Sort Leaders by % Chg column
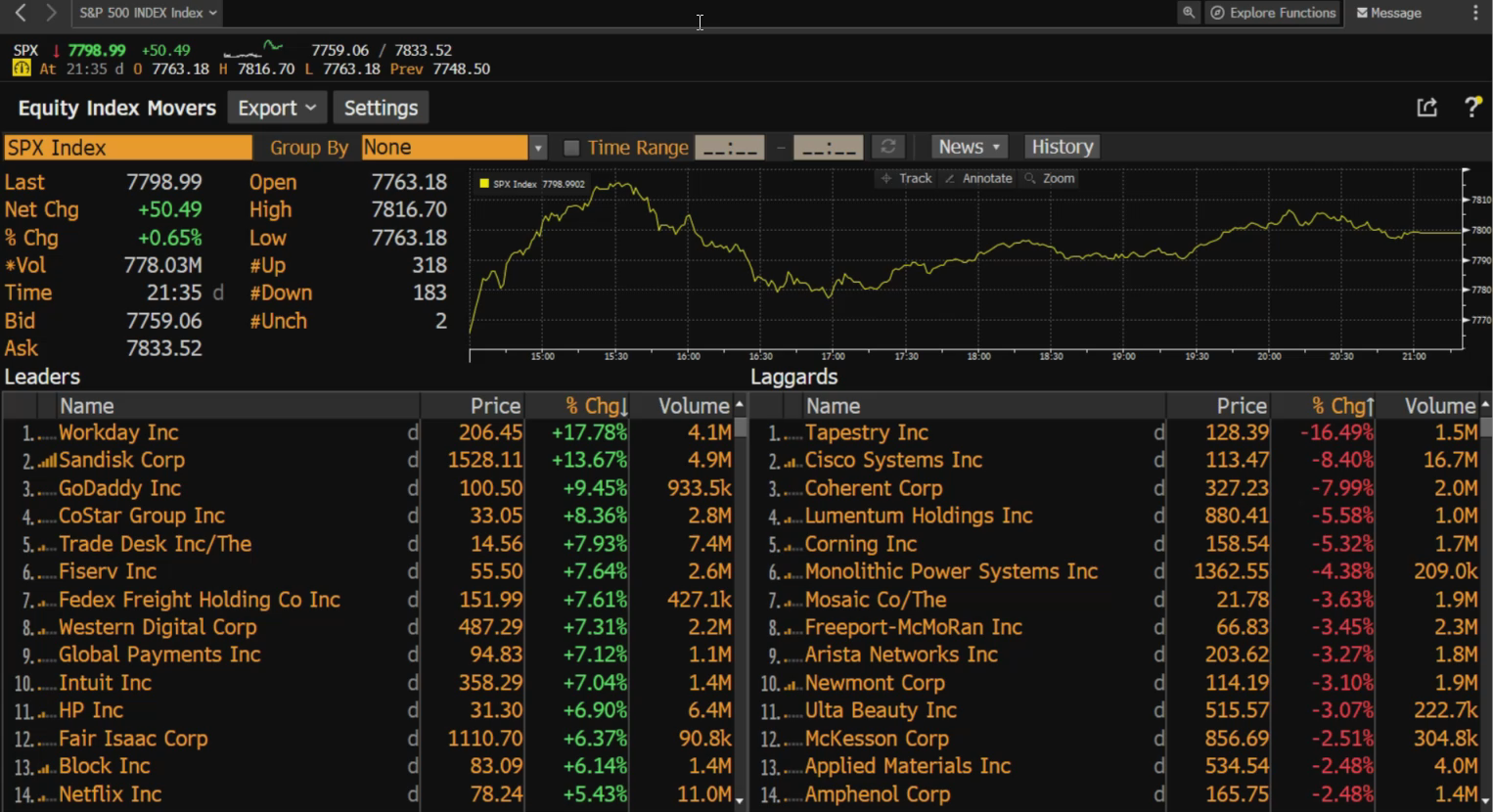This screenshot has height=812, width=1493. [x=596, y=406]
